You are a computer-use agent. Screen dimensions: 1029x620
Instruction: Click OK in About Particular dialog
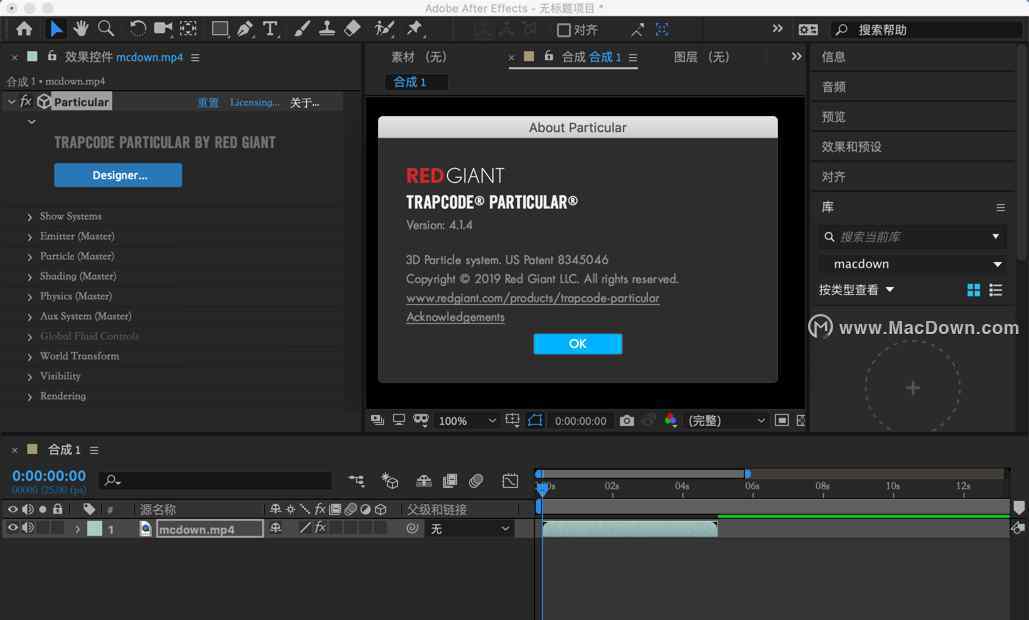pyautogui.click(x=578, y=344)
